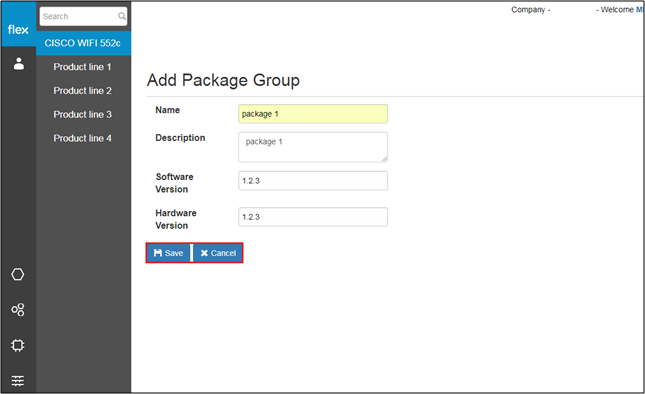Click the Name field containing package 1

[x=313, y=114]
